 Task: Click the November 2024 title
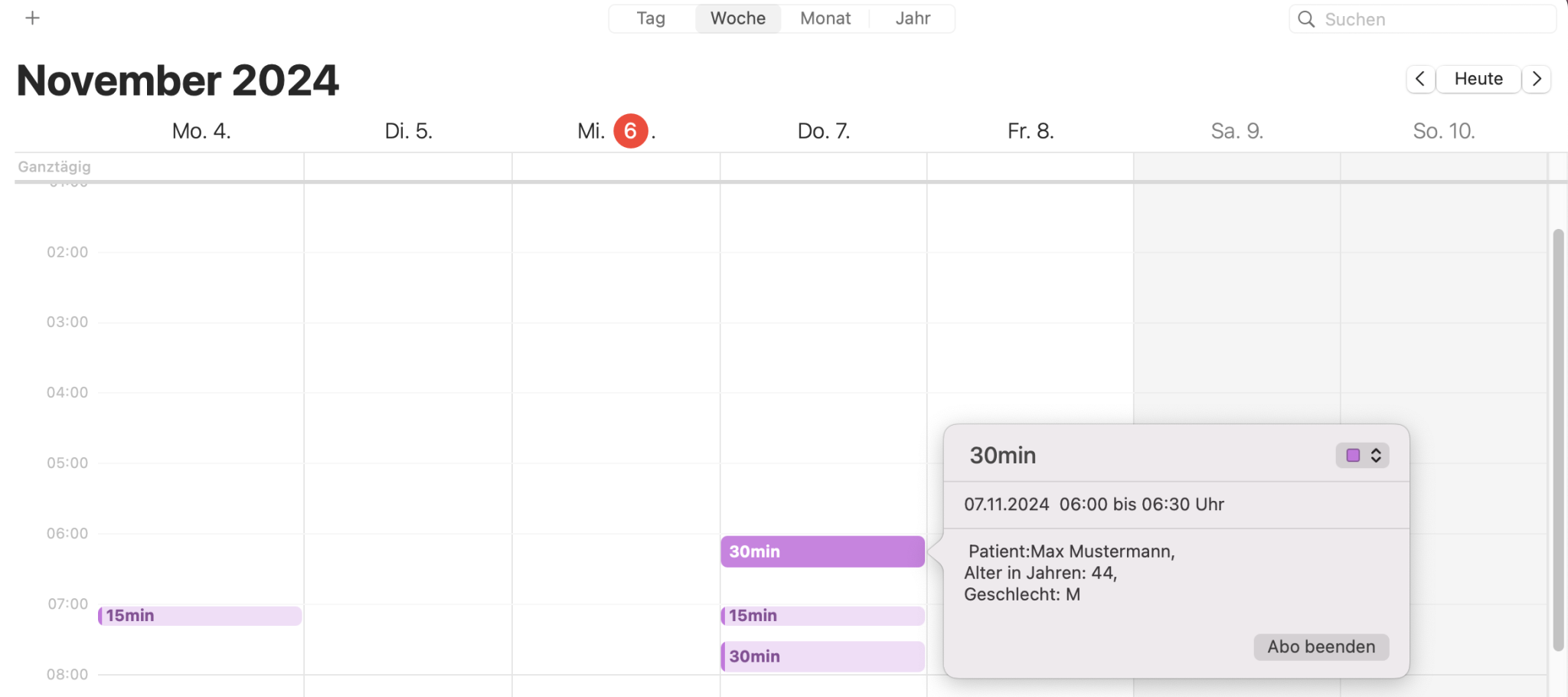click(178, 80)
